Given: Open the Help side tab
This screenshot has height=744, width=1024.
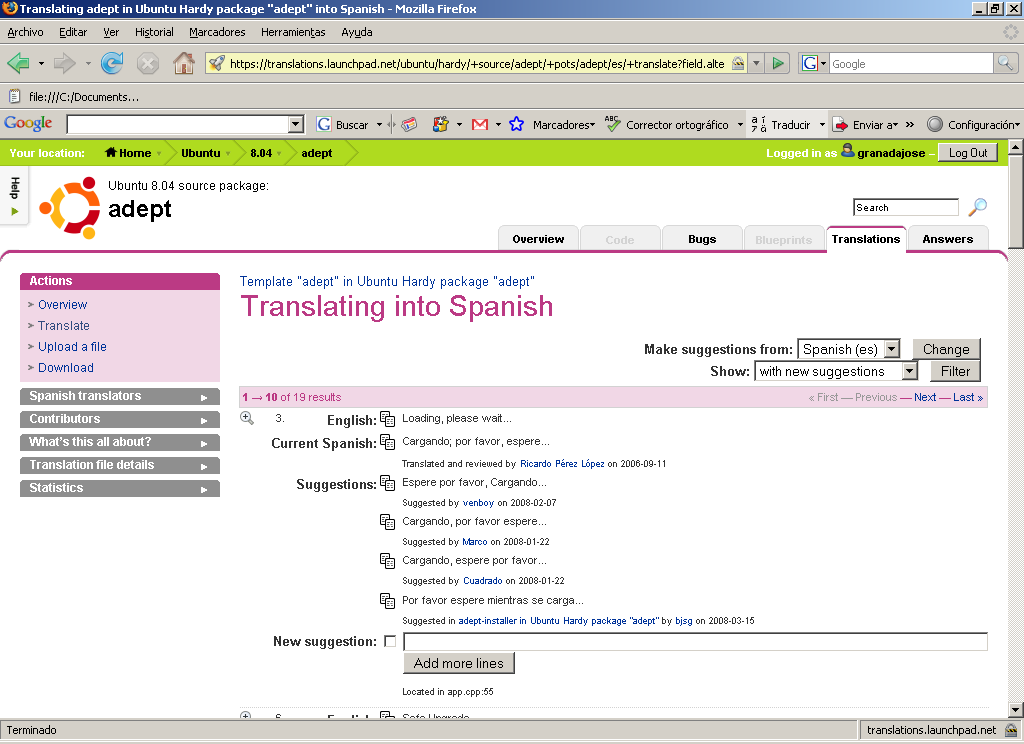Looking at the screenshot, I should 14,195.
